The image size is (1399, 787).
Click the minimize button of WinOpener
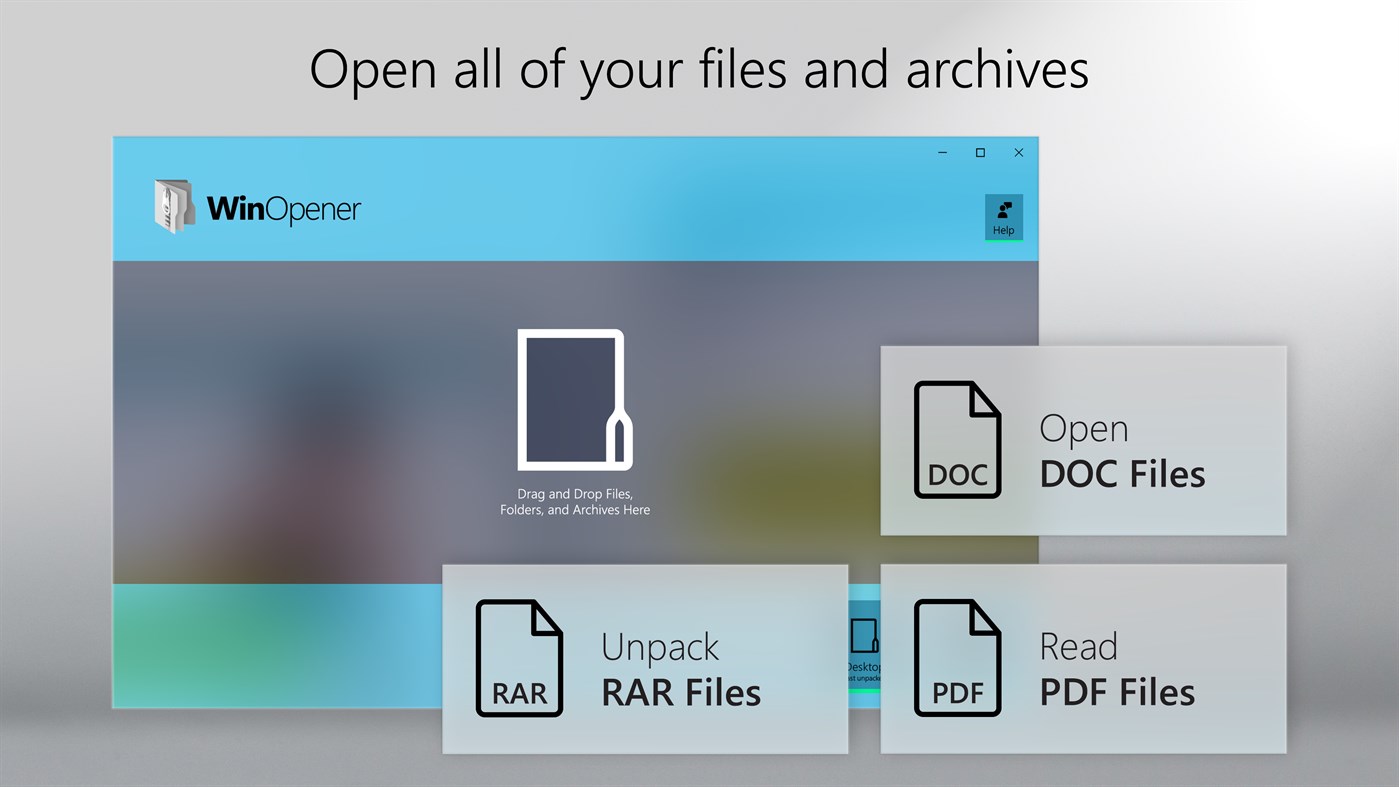[x=941, y=152]
